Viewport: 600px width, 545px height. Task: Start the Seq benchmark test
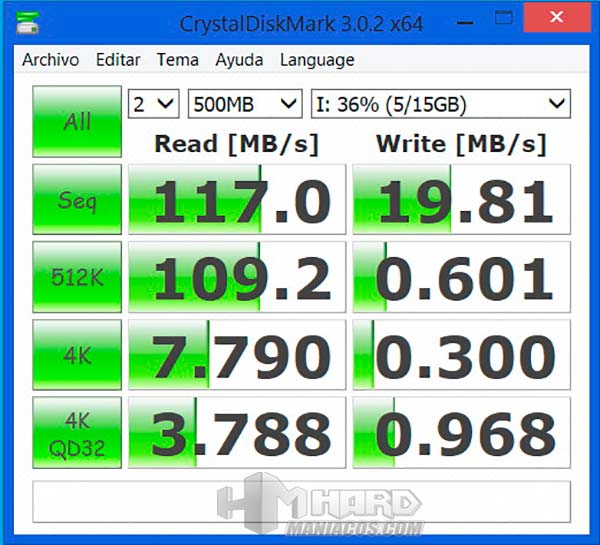pos(77,199)
